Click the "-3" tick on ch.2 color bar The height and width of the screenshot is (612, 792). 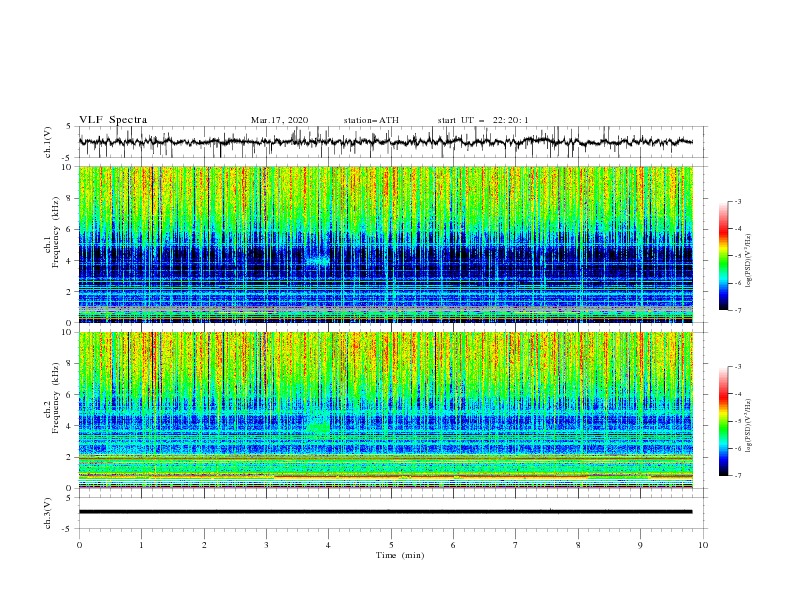point(738,367)
